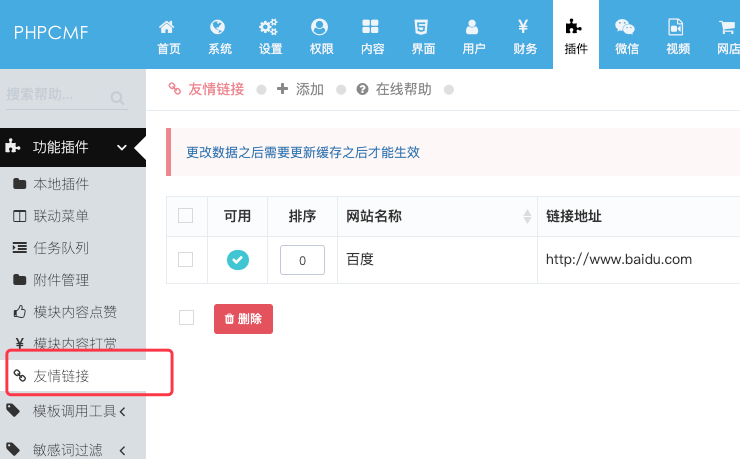Open the 界面 HTML5 icon

coord(421,27)
